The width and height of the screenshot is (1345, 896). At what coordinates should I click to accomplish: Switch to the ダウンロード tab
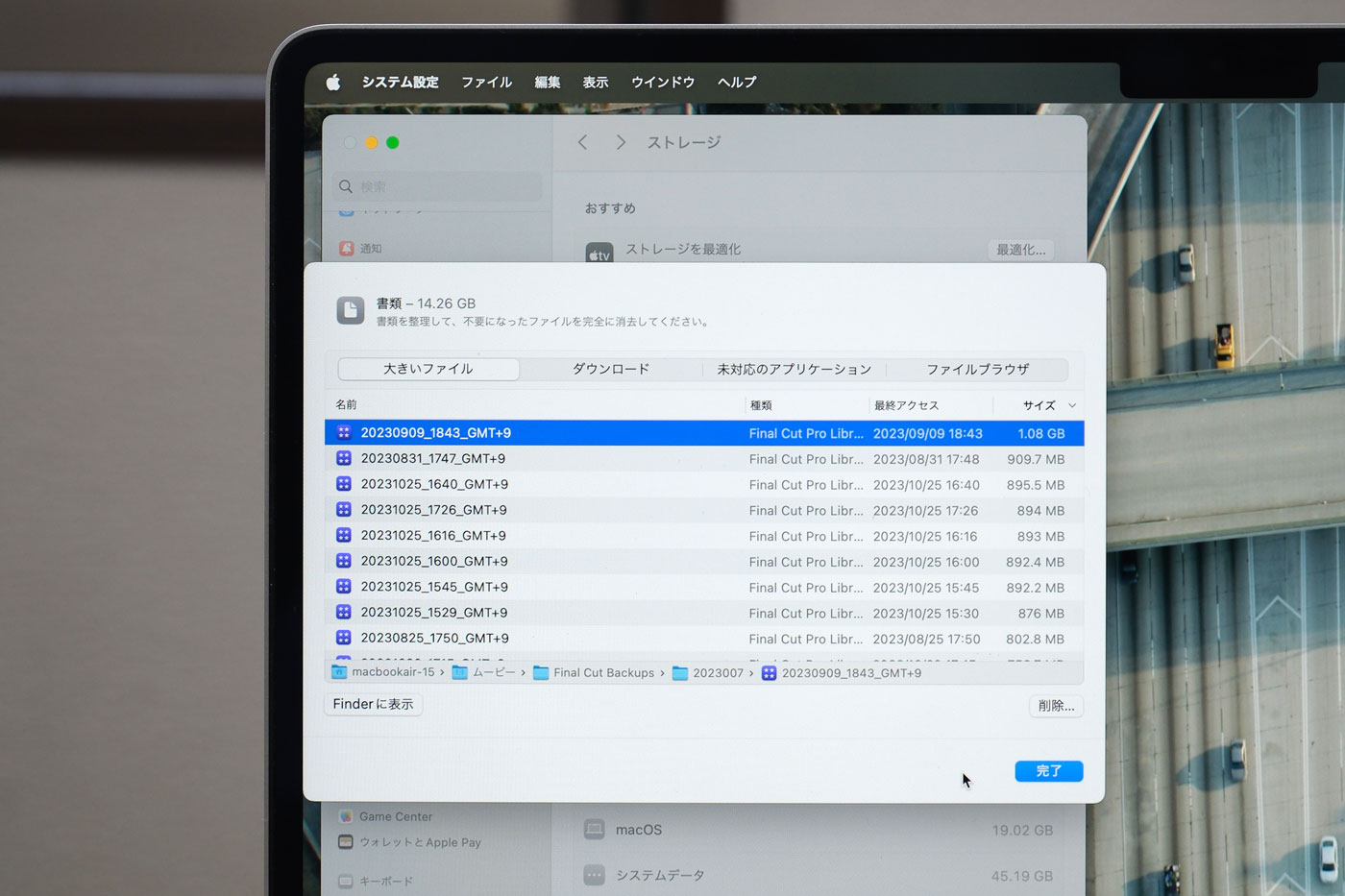611,369
